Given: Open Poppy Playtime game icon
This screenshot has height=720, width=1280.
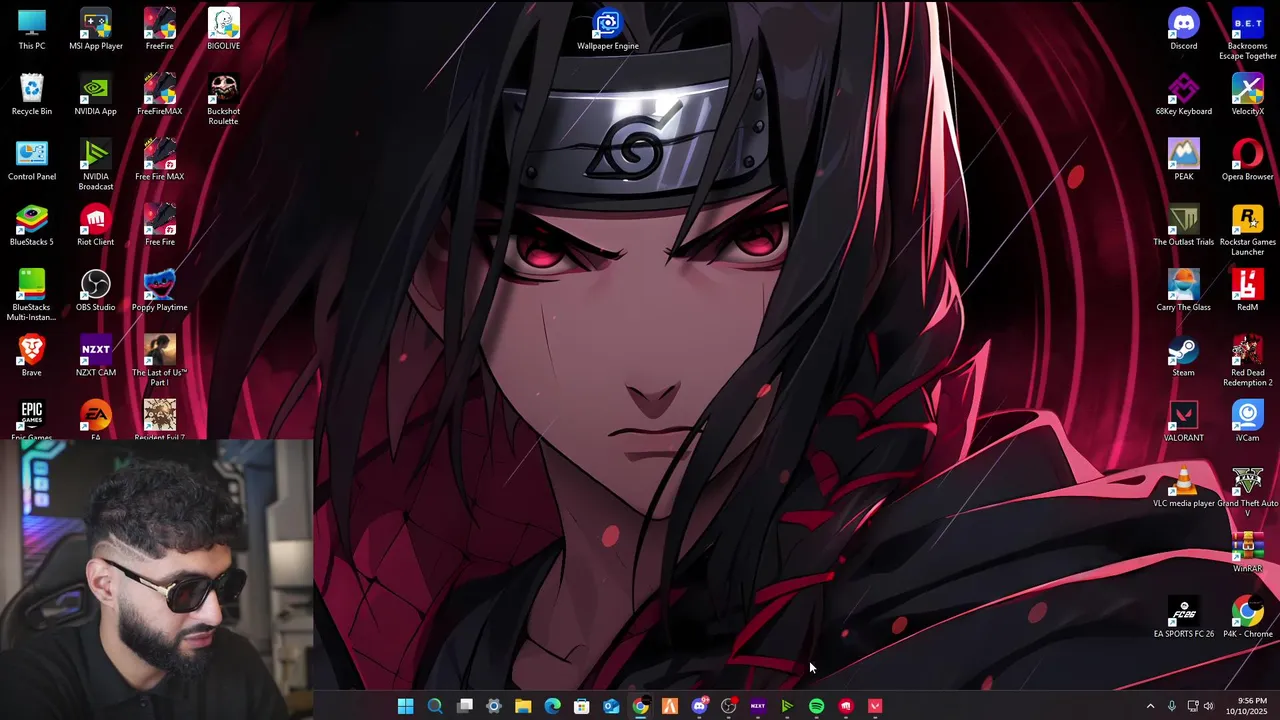Looking at the screenshot, I should click(160, 290).
